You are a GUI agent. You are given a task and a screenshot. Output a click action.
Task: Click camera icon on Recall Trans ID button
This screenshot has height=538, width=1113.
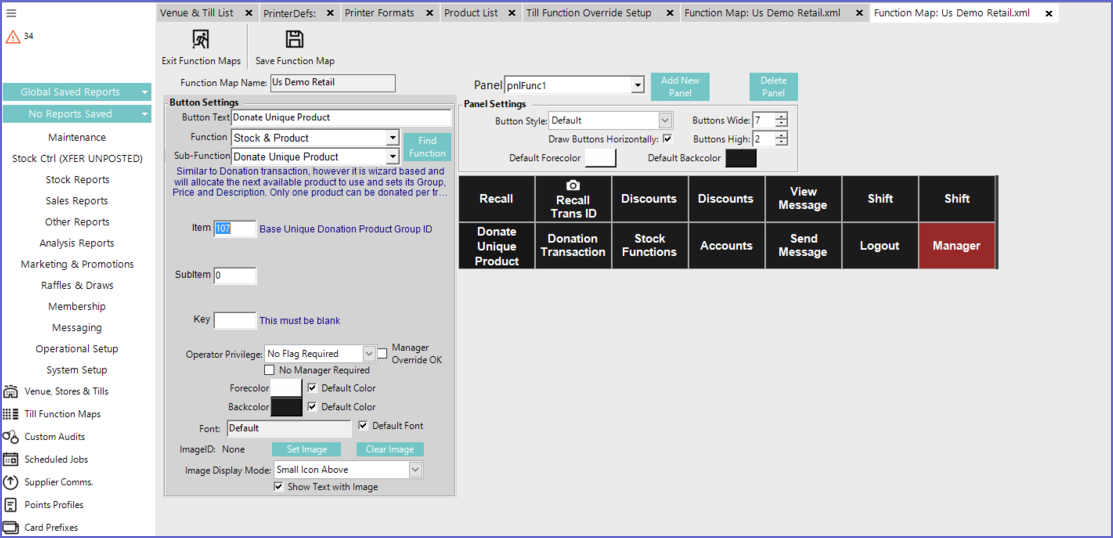[x=573, y=185]
